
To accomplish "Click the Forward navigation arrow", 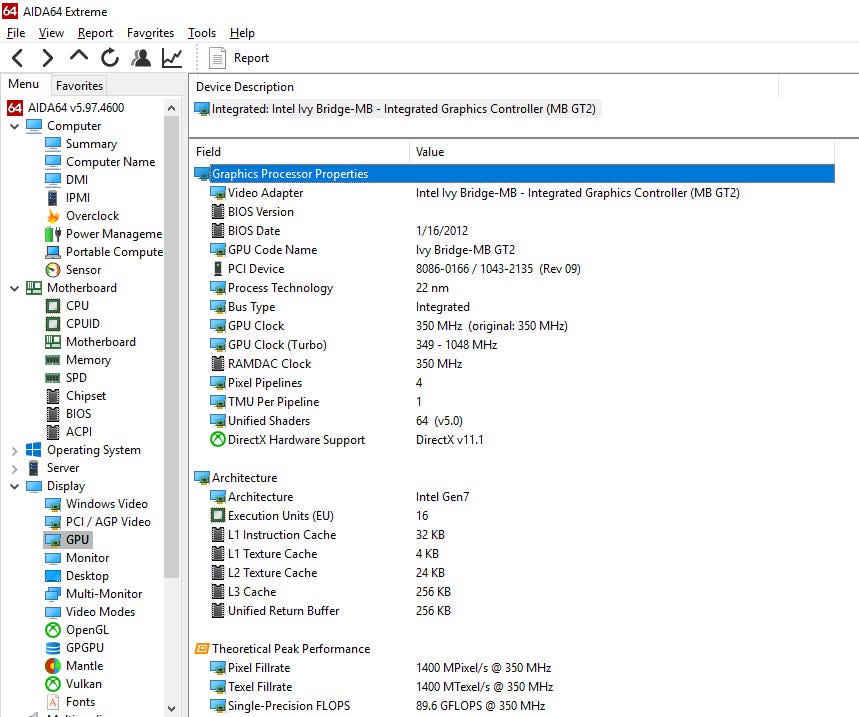I will [47, 58].
